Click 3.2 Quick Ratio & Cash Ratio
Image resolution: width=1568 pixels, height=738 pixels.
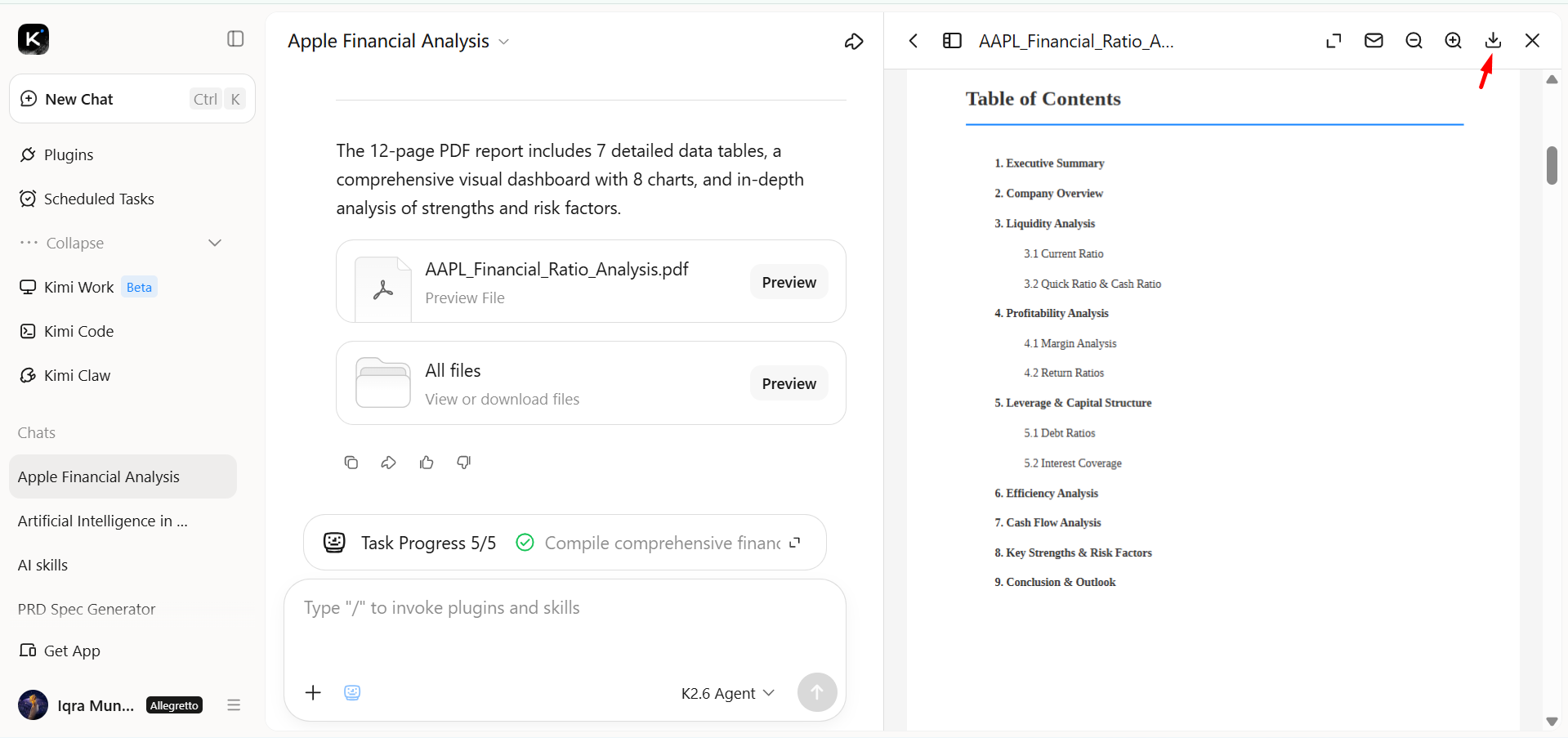point(1092,284)
